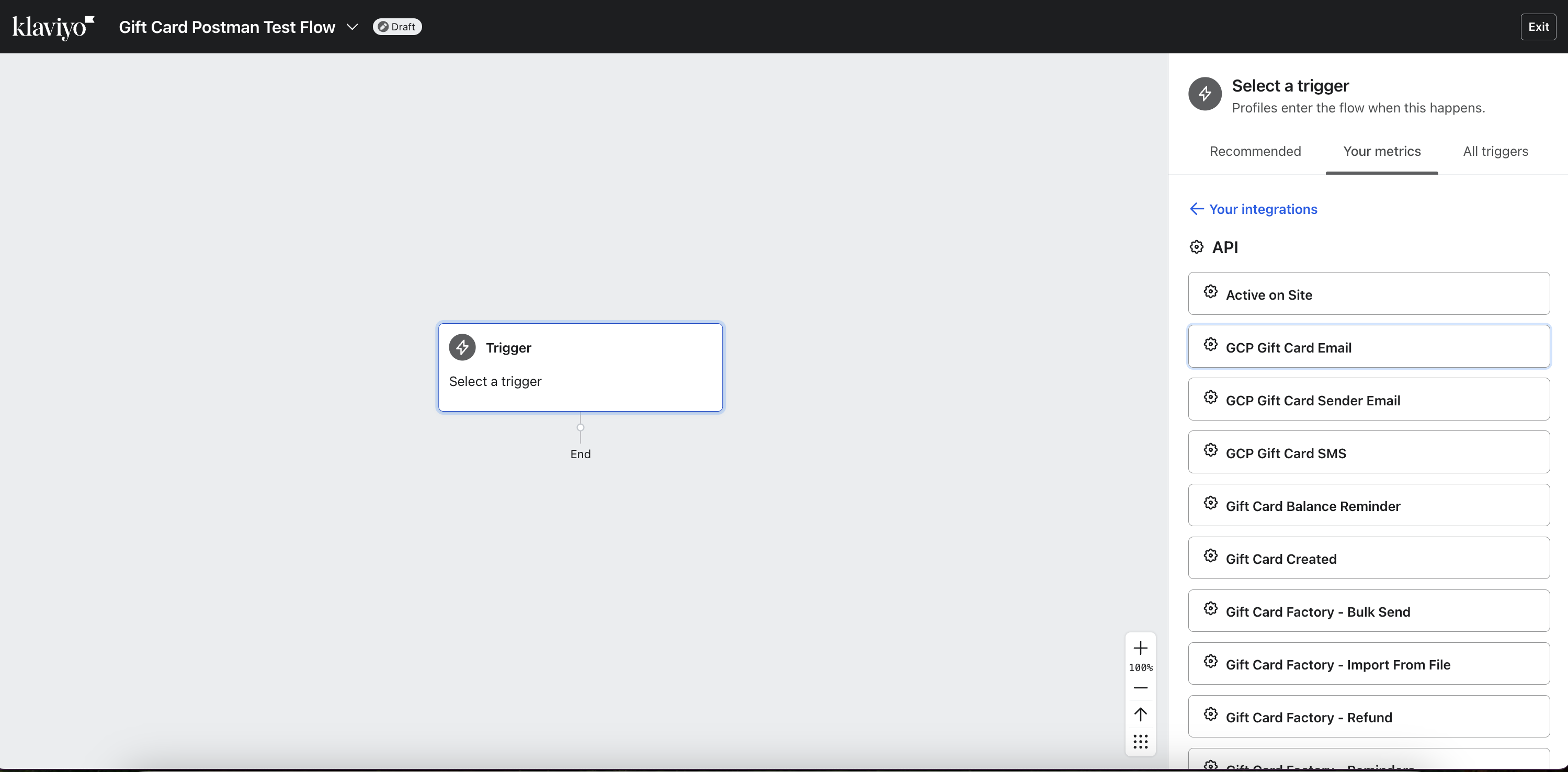Click the zoom in plus icon
Image resolution: width=1568 pixels, height=772 pixels.
[x=1140, y=648]
